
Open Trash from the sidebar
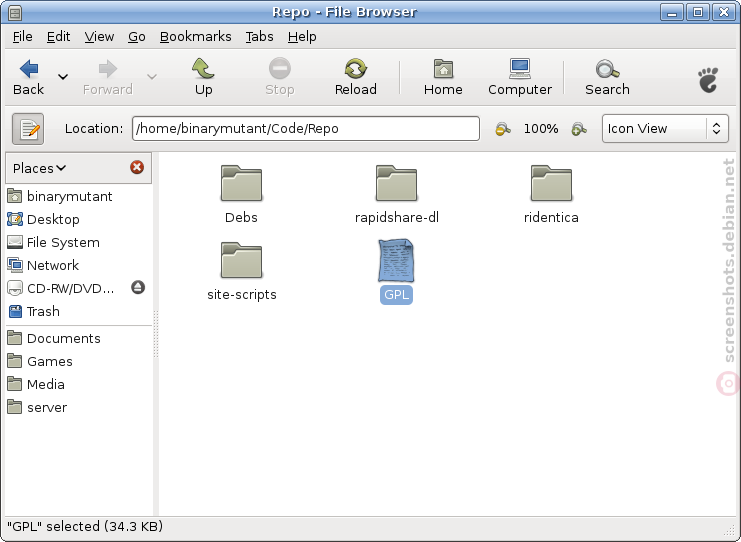click(x=78, y=311)
